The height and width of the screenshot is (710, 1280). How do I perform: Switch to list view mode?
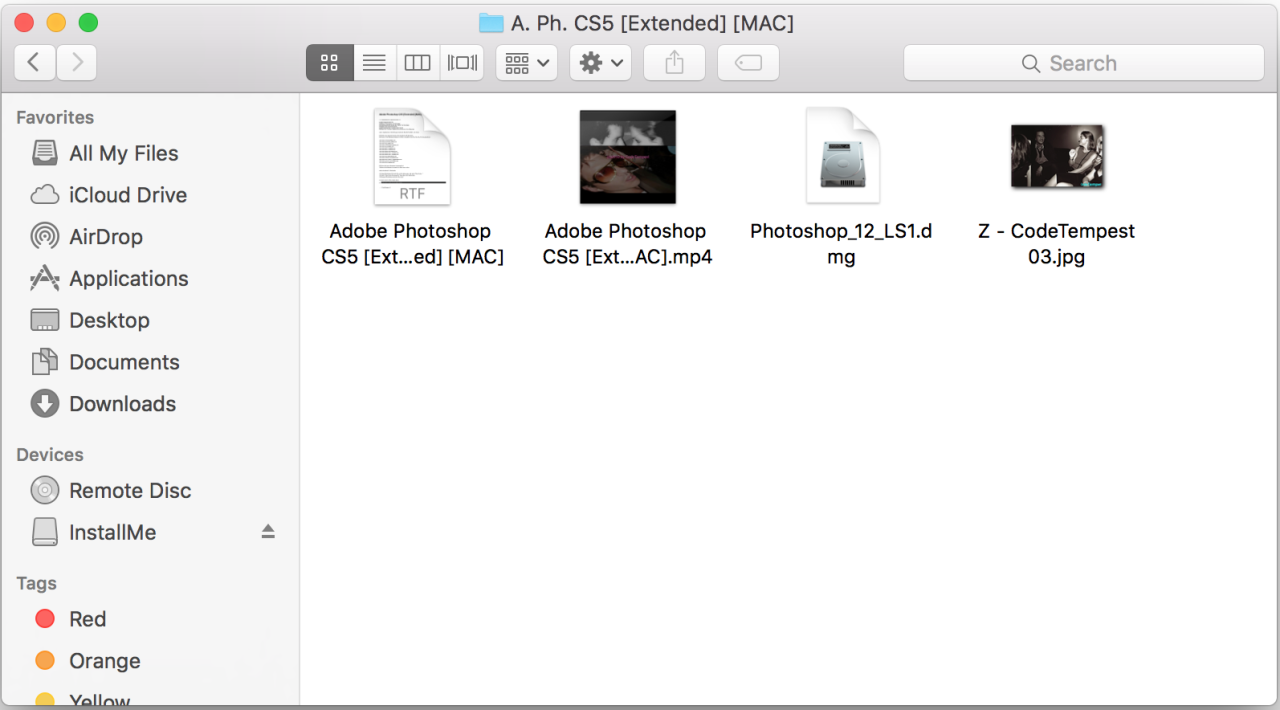374,63
